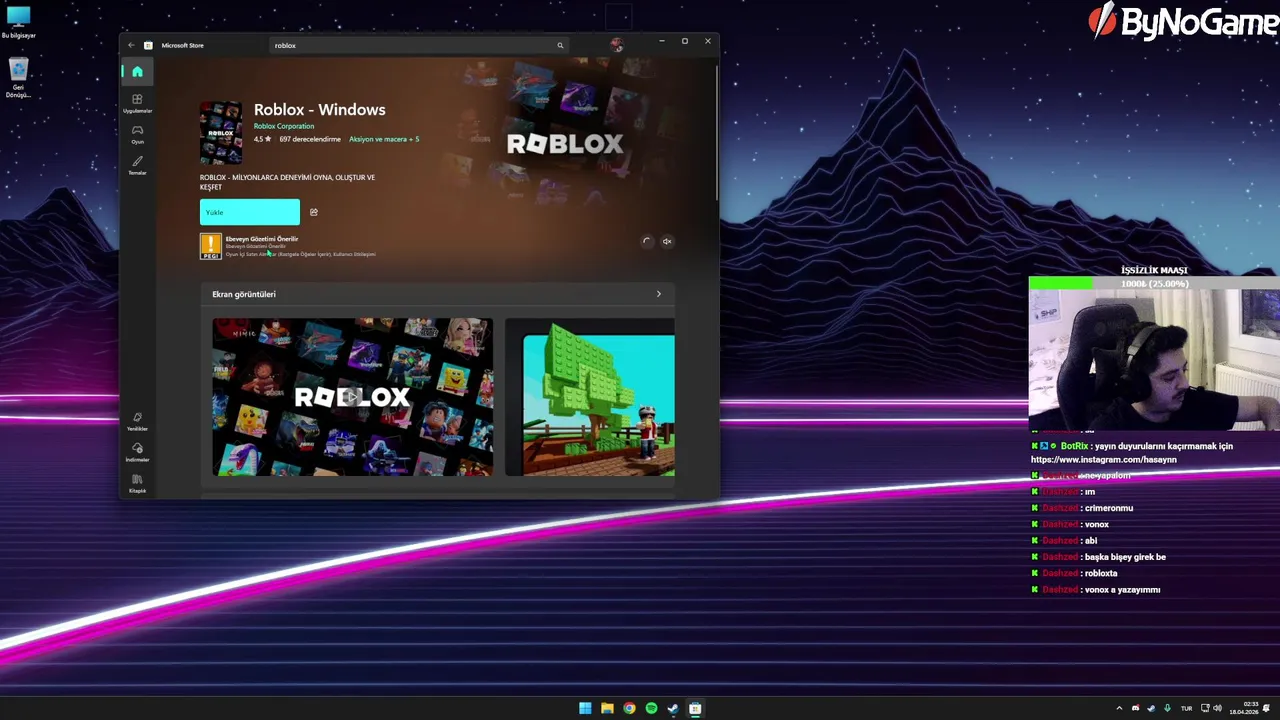Click Microsoft Store taskbar icon

(x=695, y=708)
